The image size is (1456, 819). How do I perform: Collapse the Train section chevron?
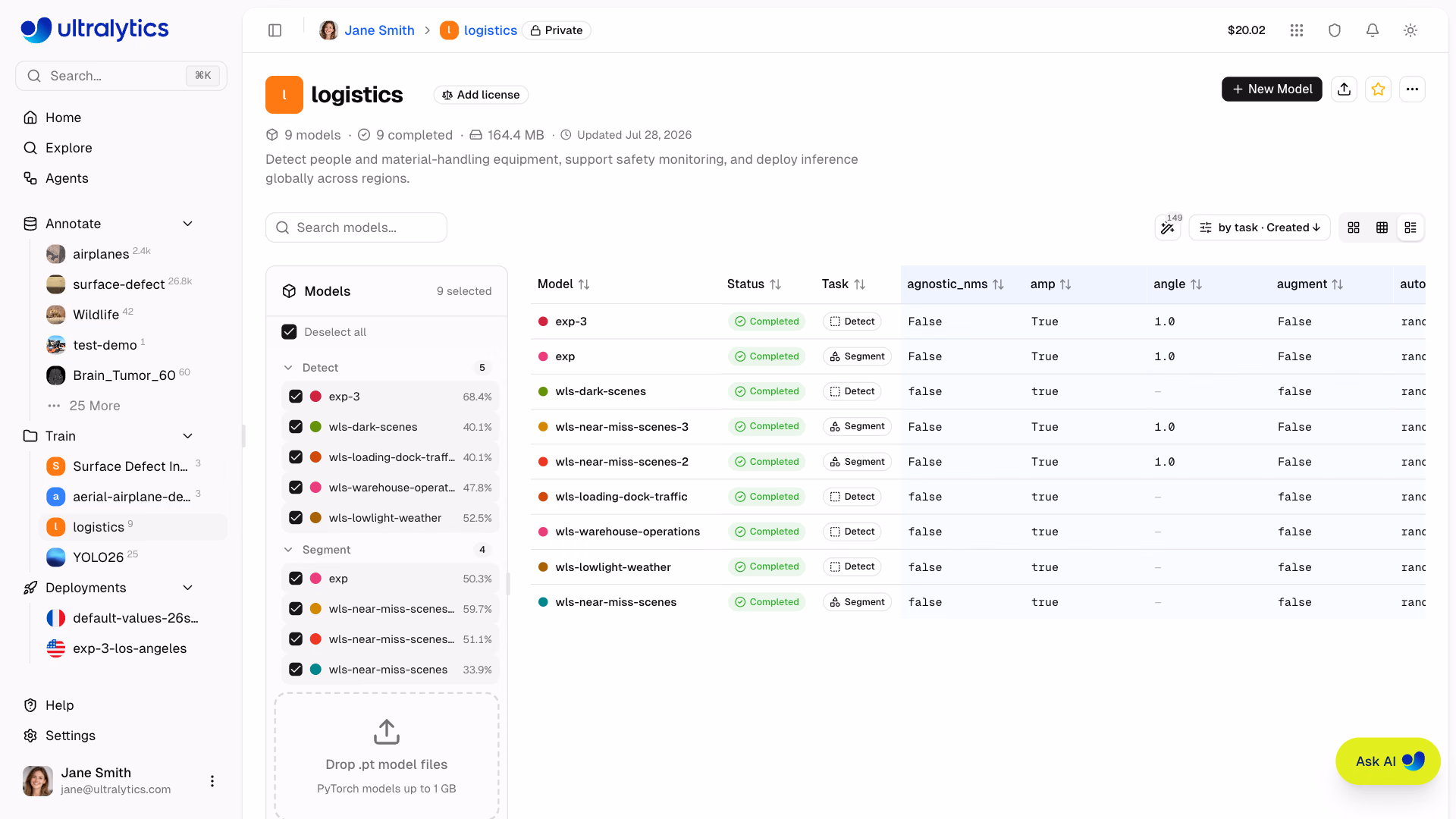click(188, 436)
